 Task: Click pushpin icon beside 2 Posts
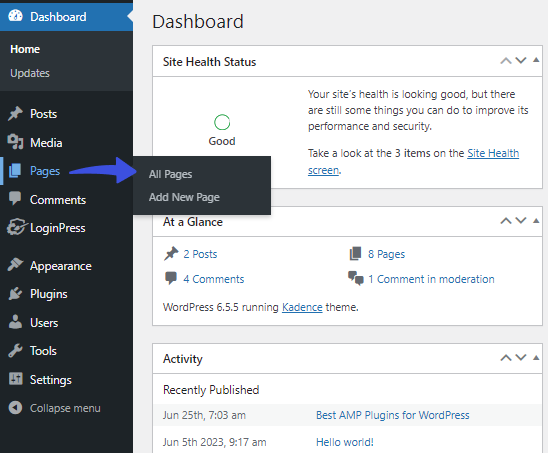tap(171, 254)
